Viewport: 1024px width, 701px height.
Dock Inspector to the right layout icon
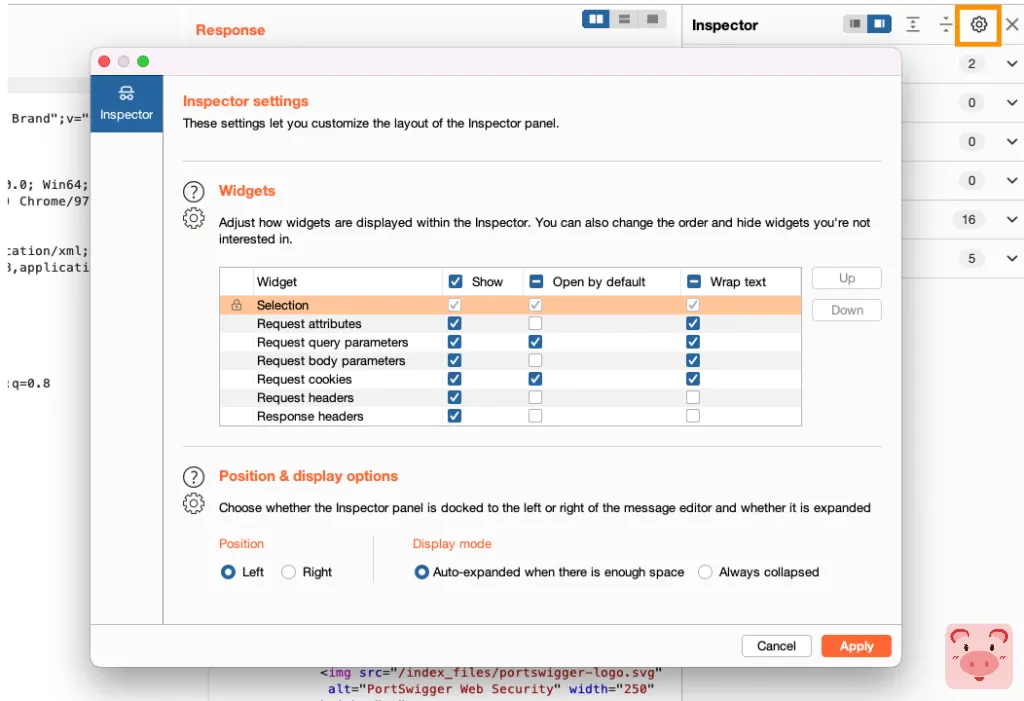point(879,25)
